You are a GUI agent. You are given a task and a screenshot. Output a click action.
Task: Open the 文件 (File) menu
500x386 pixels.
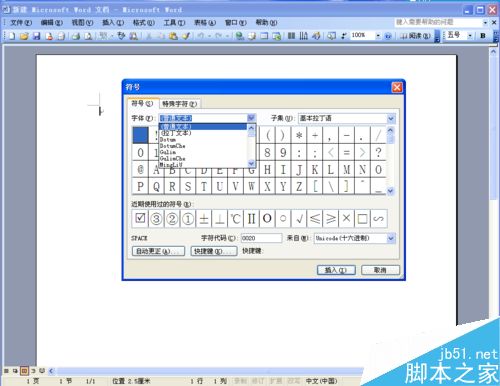point(21,23)
